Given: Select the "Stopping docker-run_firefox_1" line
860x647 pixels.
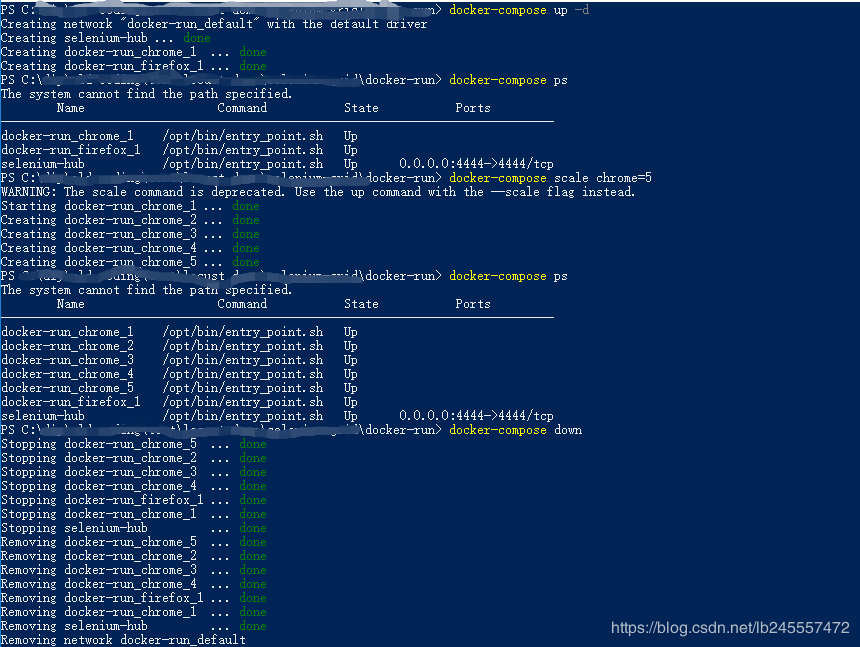Looking at the screenshot, I should coord(102,500).
